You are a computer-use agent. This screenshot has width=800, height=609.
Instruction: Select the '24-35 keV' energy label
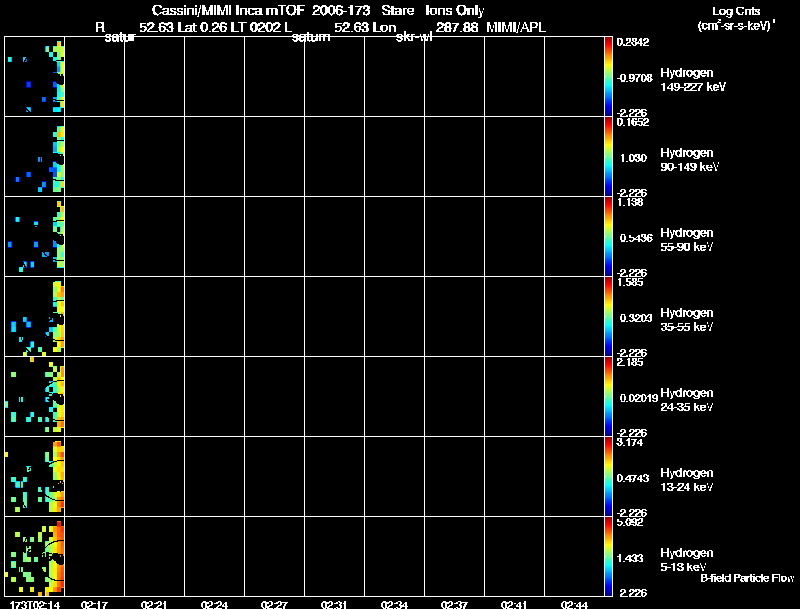tap(686, 408)
